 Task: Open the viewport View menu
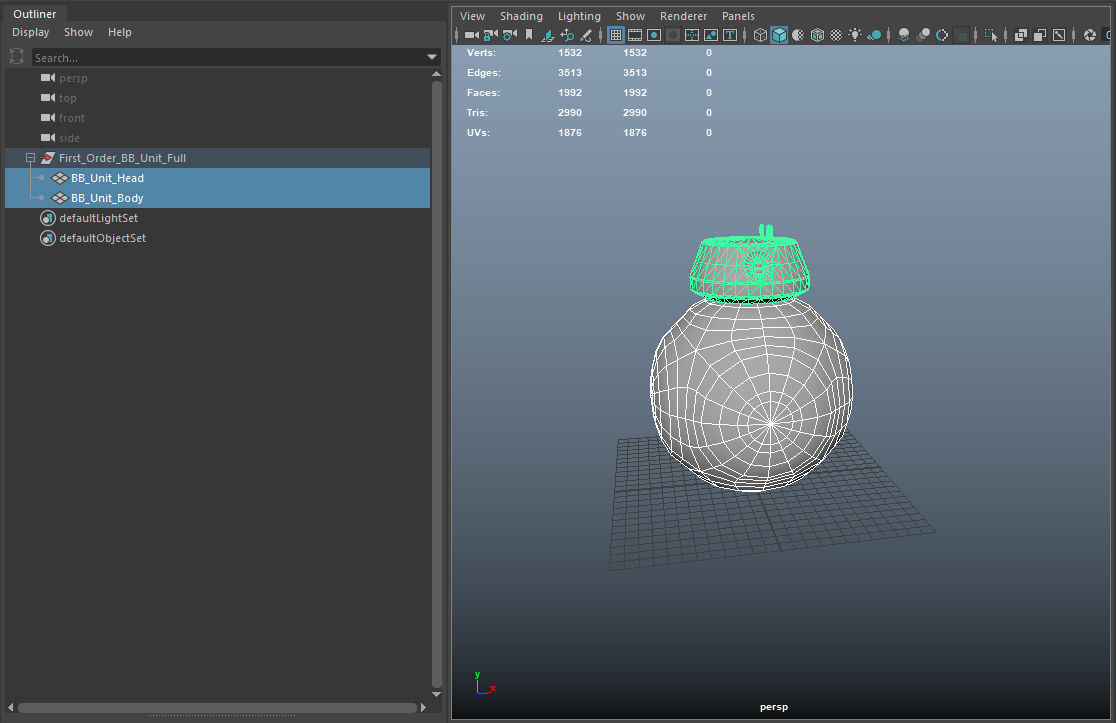pyautogui.click(x=472, y=16)
